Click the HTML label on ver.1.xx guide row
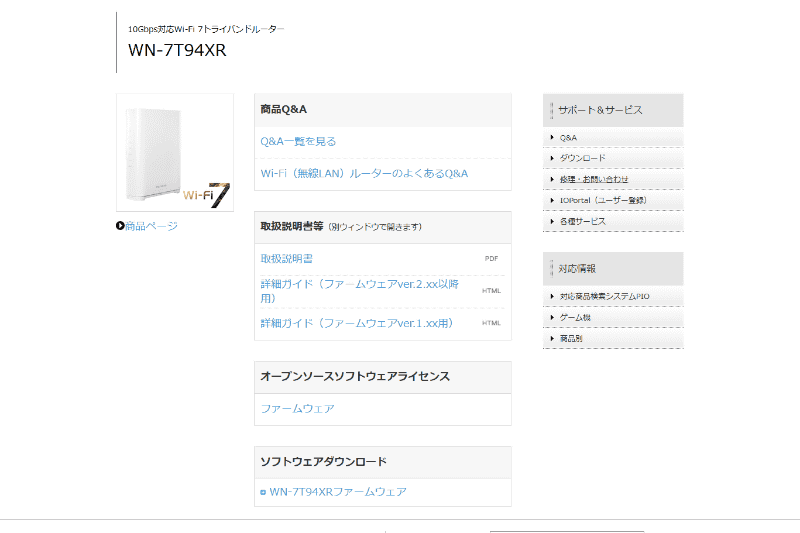This screenshot has width=800, height=533. click(491, 323)
